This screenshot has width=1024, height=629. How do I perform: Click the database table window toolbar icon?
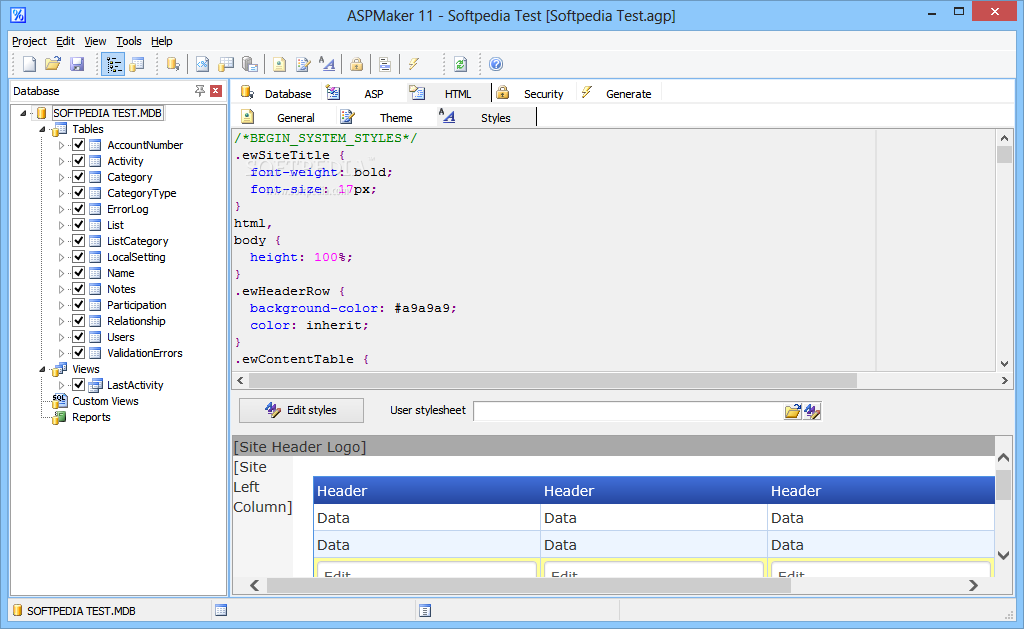(137, 64)
